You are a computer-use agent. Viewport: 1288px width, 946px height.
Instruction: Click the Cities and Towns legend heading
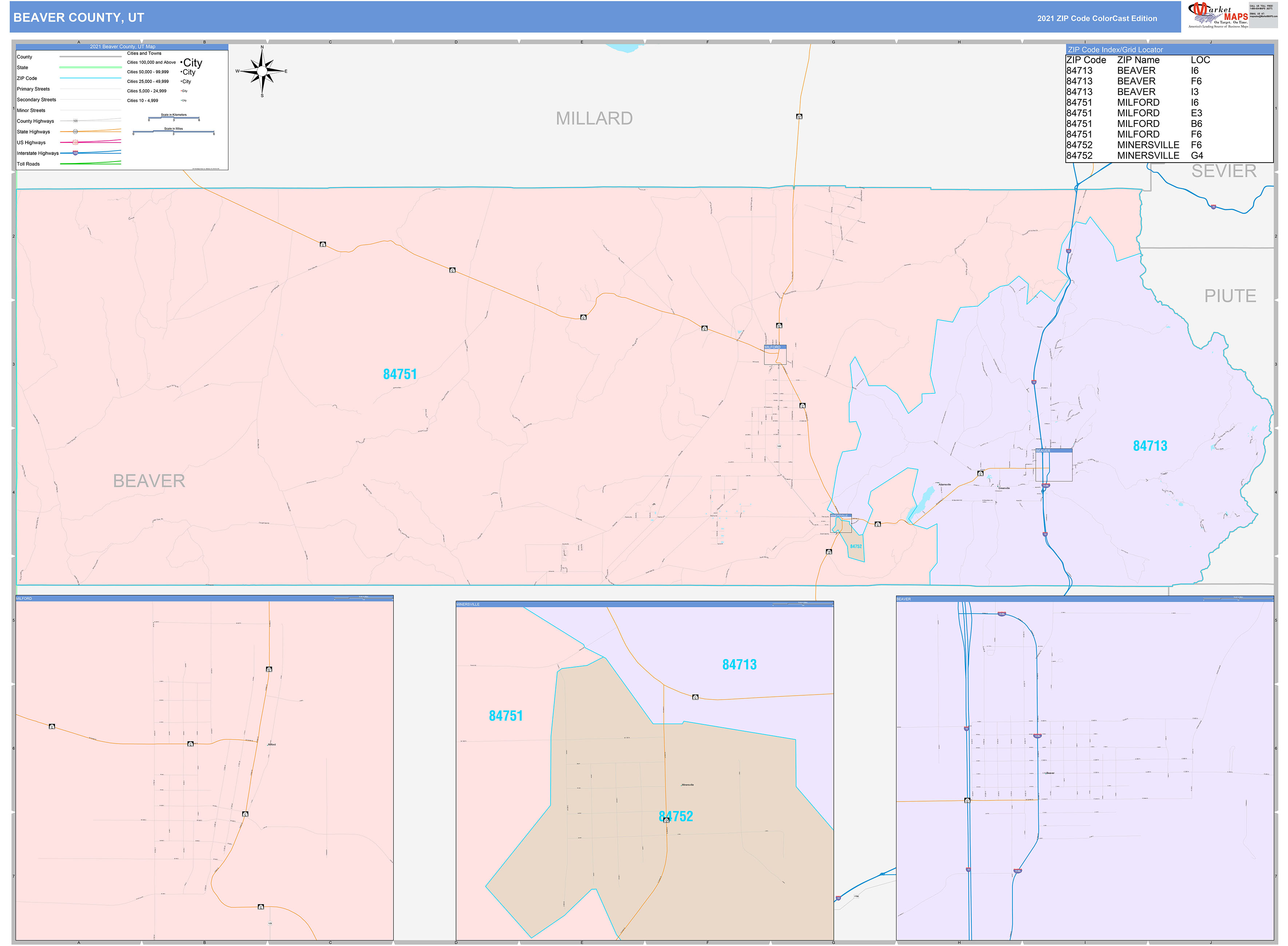click(144, 53)
